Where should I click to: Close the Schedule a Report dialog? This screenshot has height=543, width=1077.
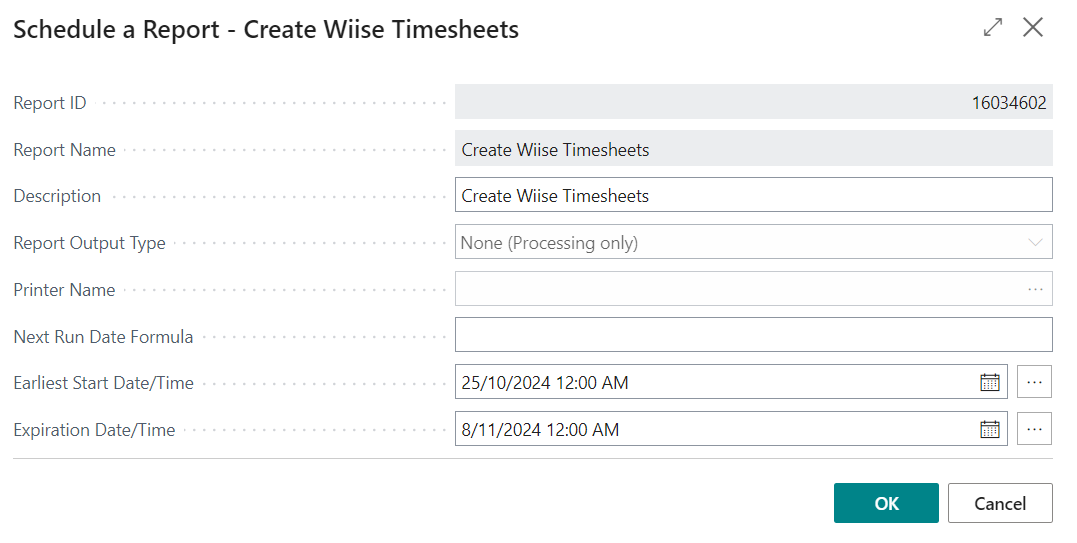[x=1033, y=27]
